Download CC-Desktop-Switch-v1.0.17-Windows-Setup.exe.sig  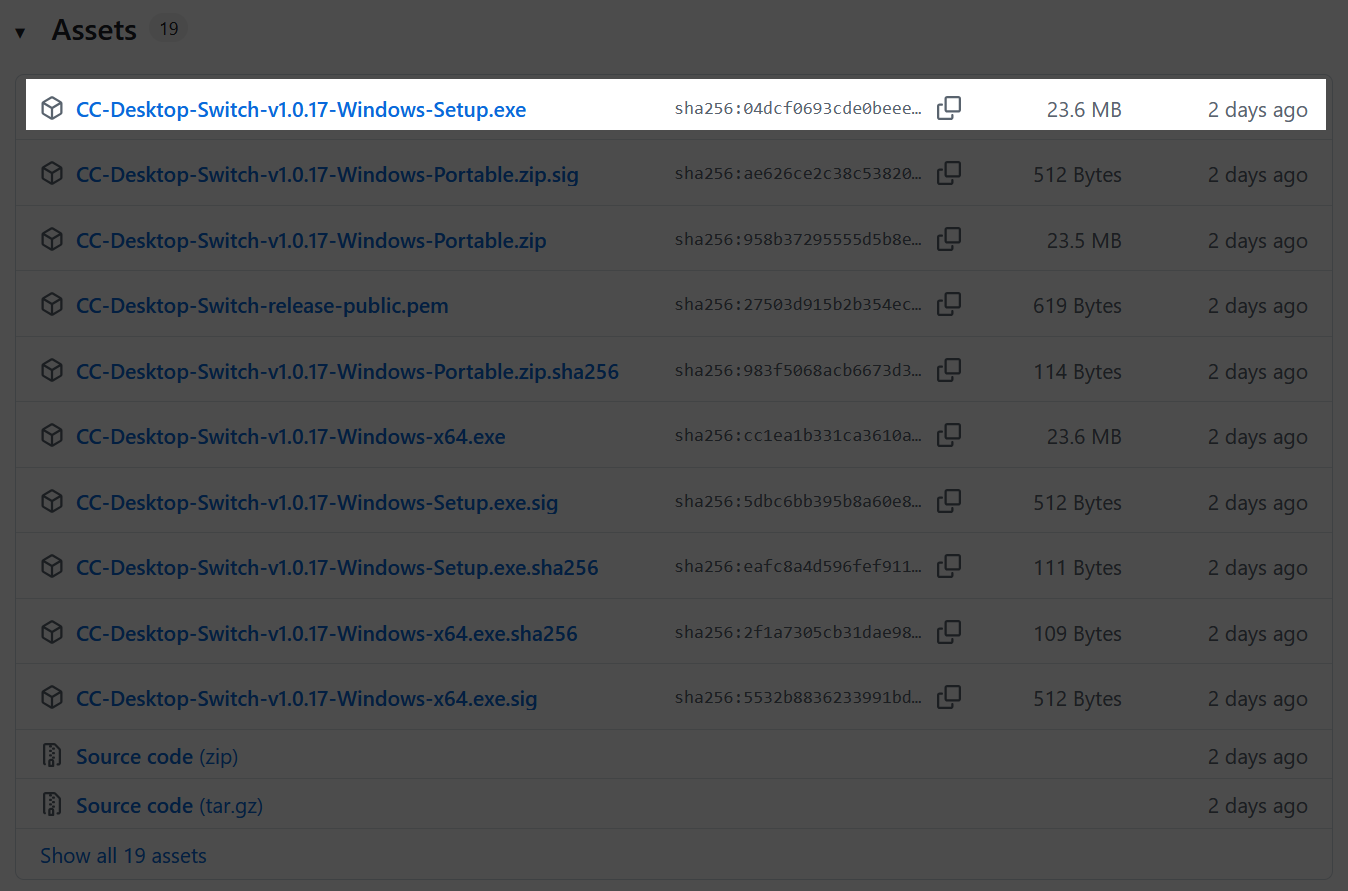[x=317, y=503]
